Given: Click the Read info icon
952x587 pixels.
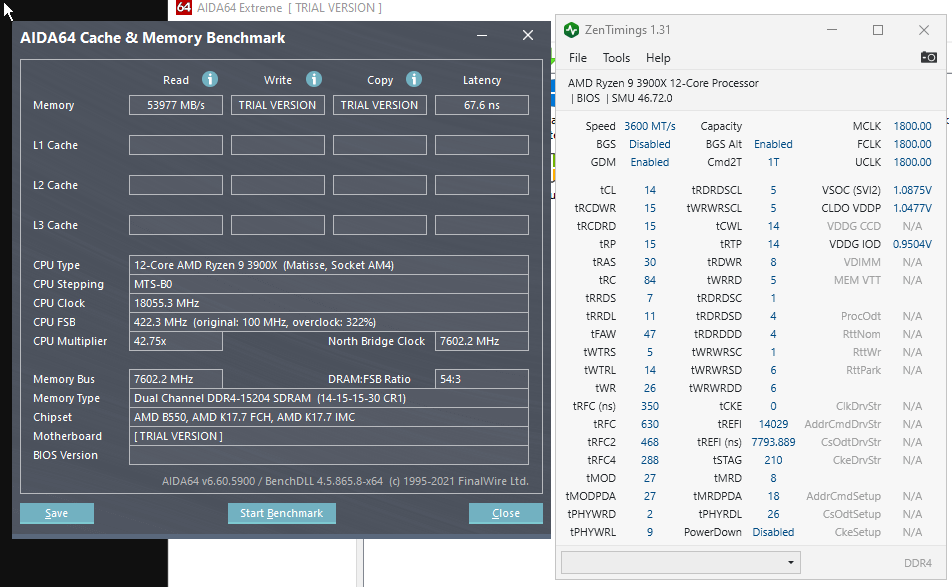Looking at the screenshot, I should pyautogui.click(x=210, y=80).
